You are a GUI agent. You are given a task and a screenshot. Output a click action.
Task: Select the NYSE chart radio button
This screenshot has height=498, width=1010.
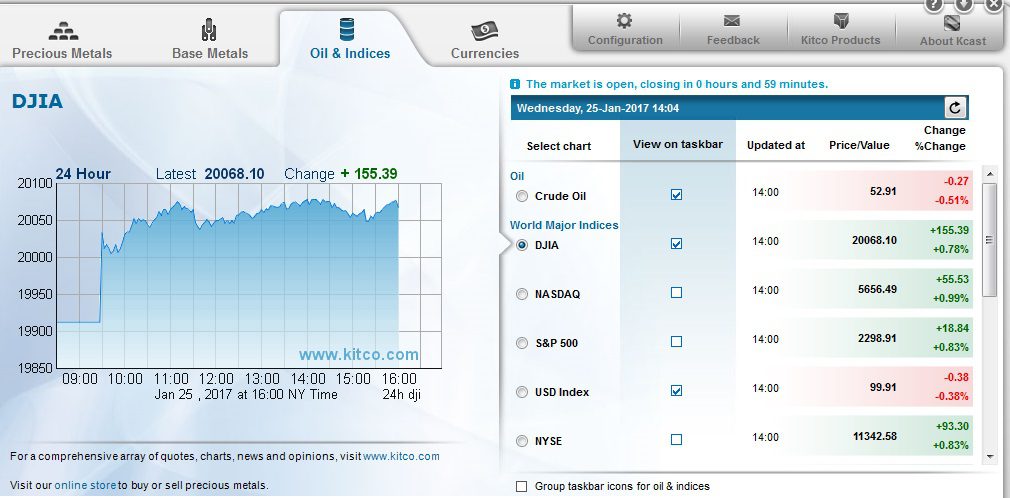pos(522,441)
